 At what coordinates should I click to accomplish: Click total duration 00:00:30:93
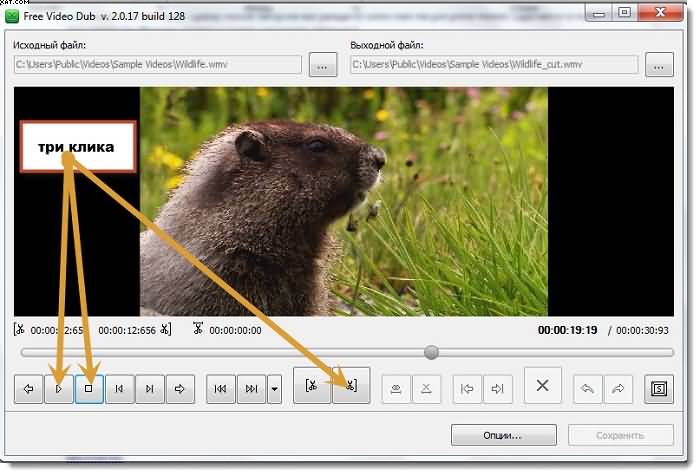[x=642, y=330]
